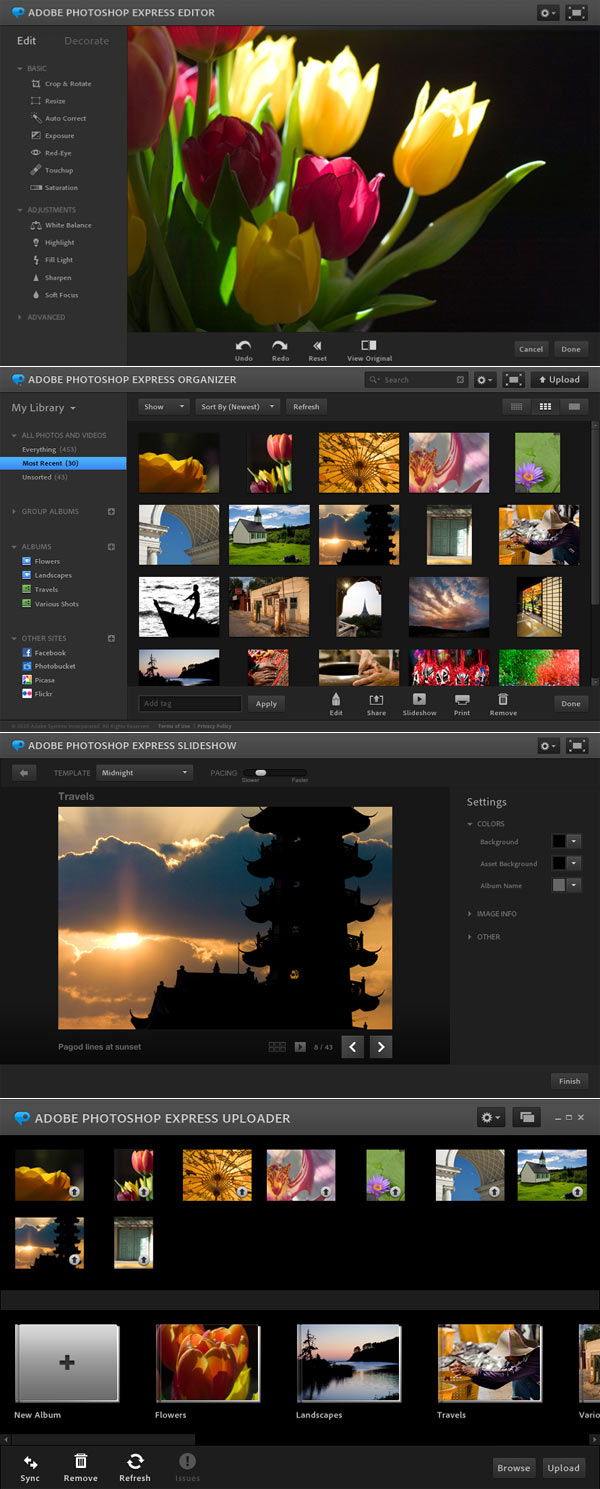Click the Print icon in organizer

point(461,700)
